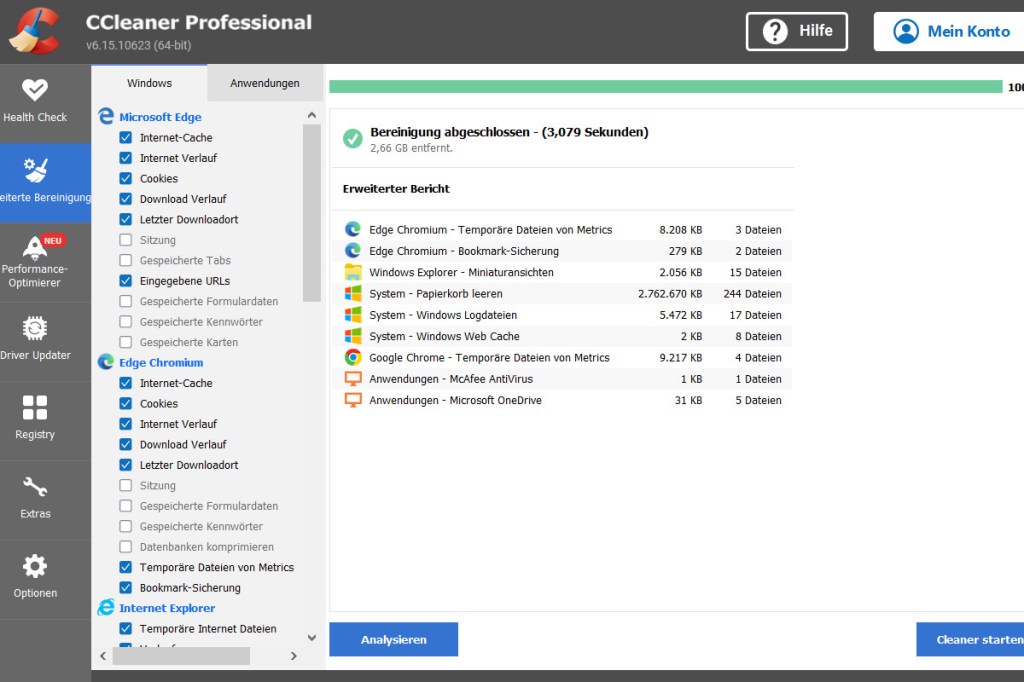Screen dimensions: 1024x682
Task: Click Windows icon beside Papierkorb leeren
Action: pos(353,293)
